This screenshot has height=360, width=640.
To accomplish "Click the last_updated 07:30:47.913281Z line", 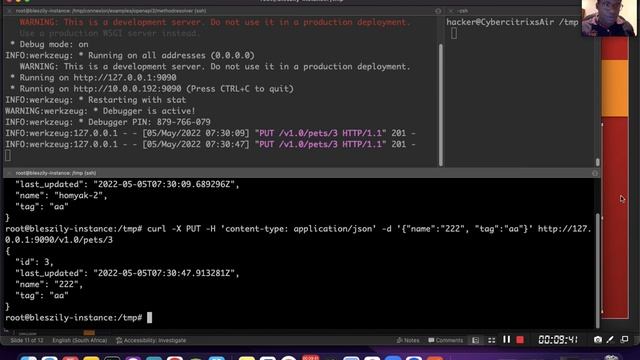I will tap(127, 273).
